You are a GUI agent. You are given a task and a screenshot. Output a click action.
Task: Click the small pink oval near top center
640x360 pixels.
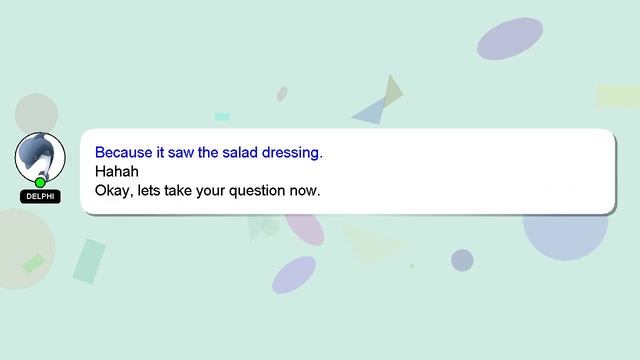point(282,93)
